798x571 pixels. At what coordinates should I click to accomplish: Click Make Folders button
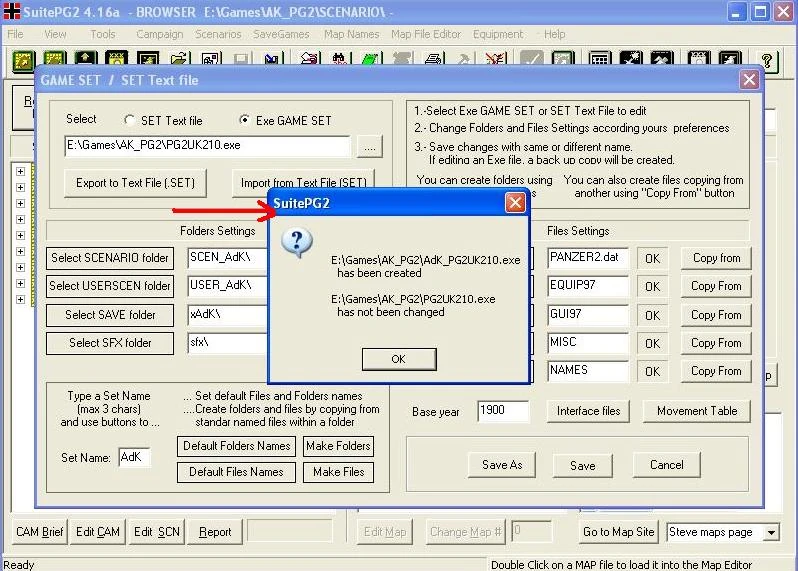338,446
